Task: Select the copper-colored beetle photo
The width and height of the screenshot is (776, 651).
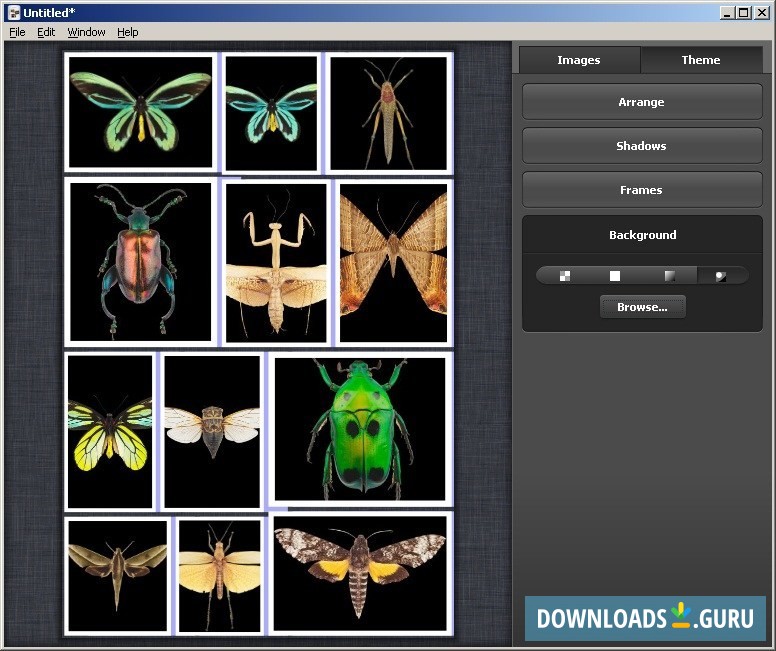Action: (140, 262)
